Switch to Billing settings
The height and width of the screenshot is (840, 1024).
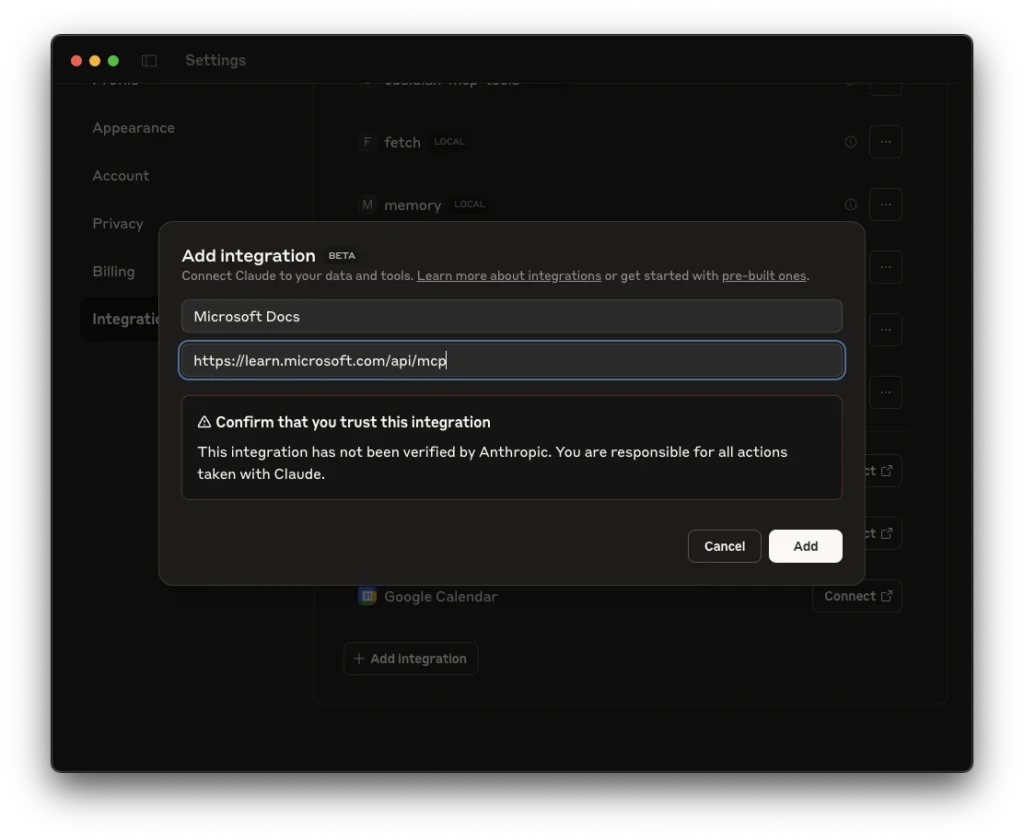[114, 271]
